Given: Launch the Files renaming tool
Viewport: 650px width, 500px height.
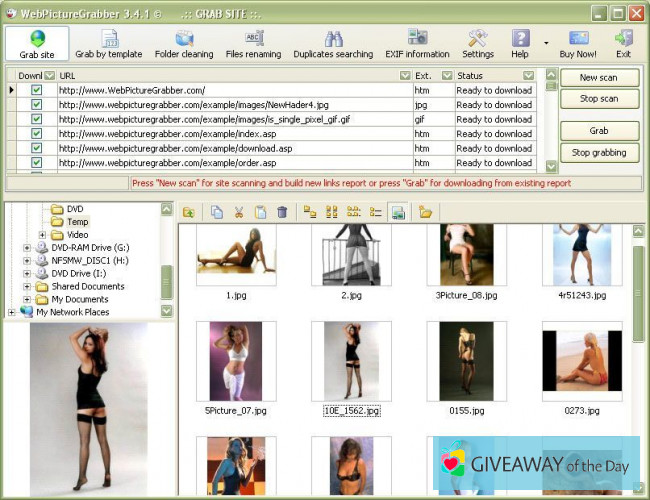Looking at the screenshot, I should tap(254, 43).
